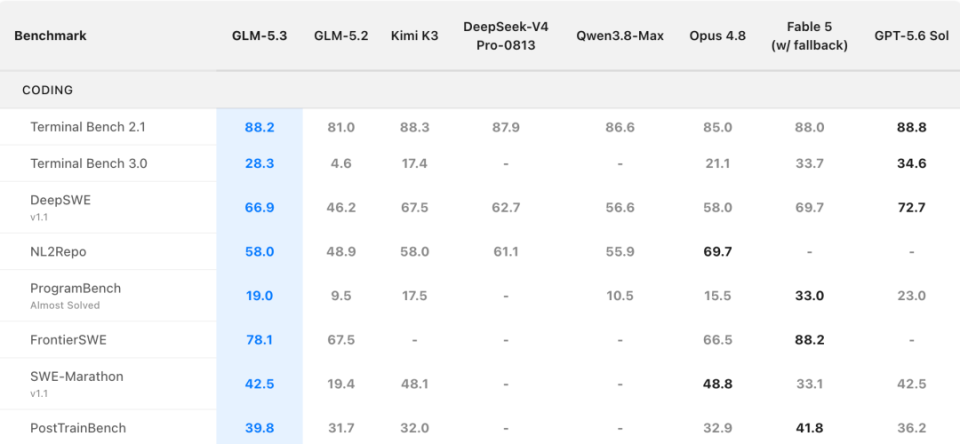Image resolution: width=960 pixels, height=444 pixels.
Task: Click Qwen3.8-Max's ProgramBench score 10.5
Action: click(620, 296)
